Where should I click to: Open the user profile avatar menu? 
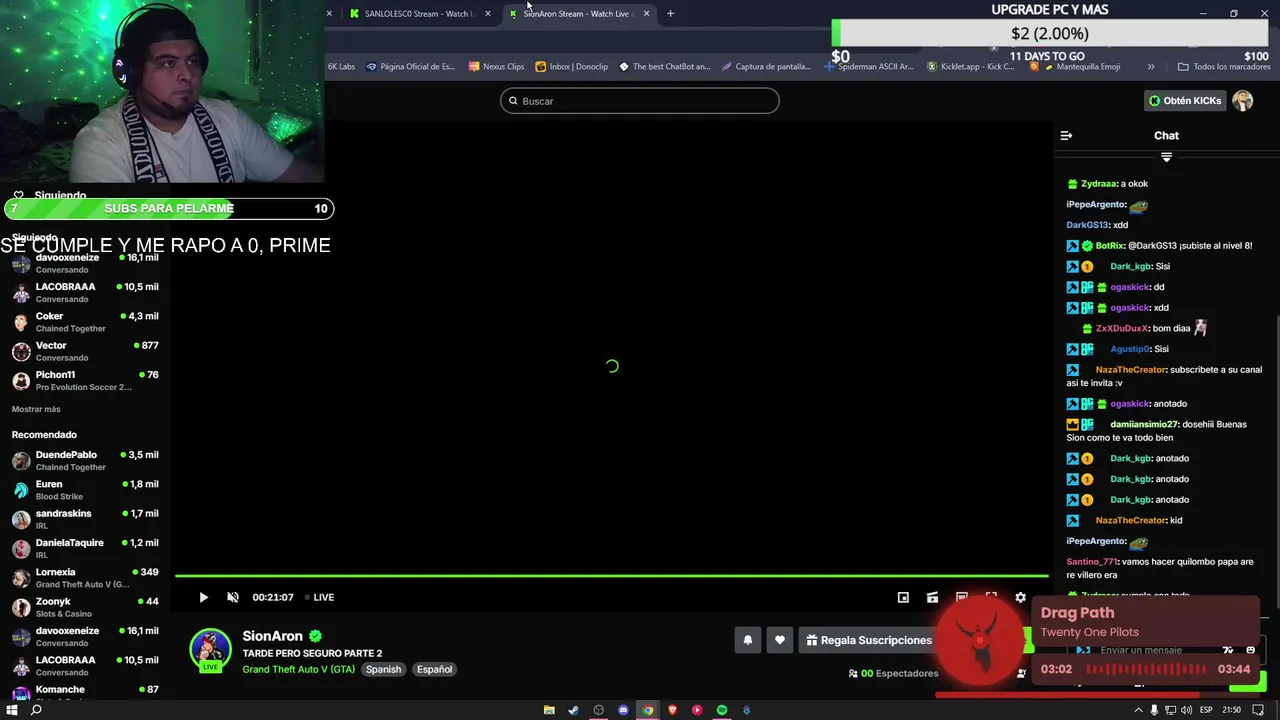click(1242, 101)
